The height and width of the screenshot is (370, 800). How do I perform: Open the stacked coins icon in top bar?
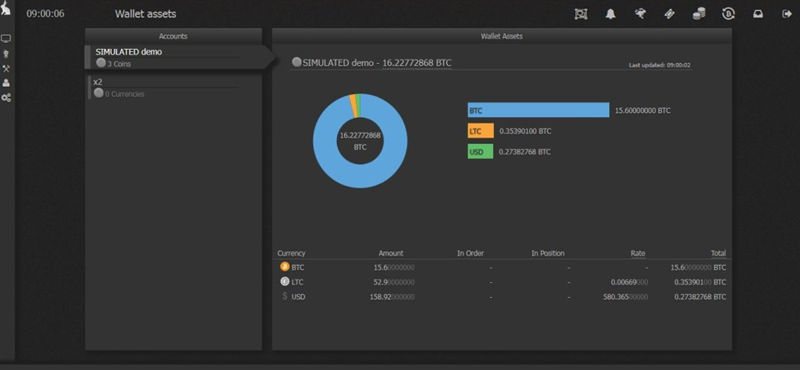point(699,14)
